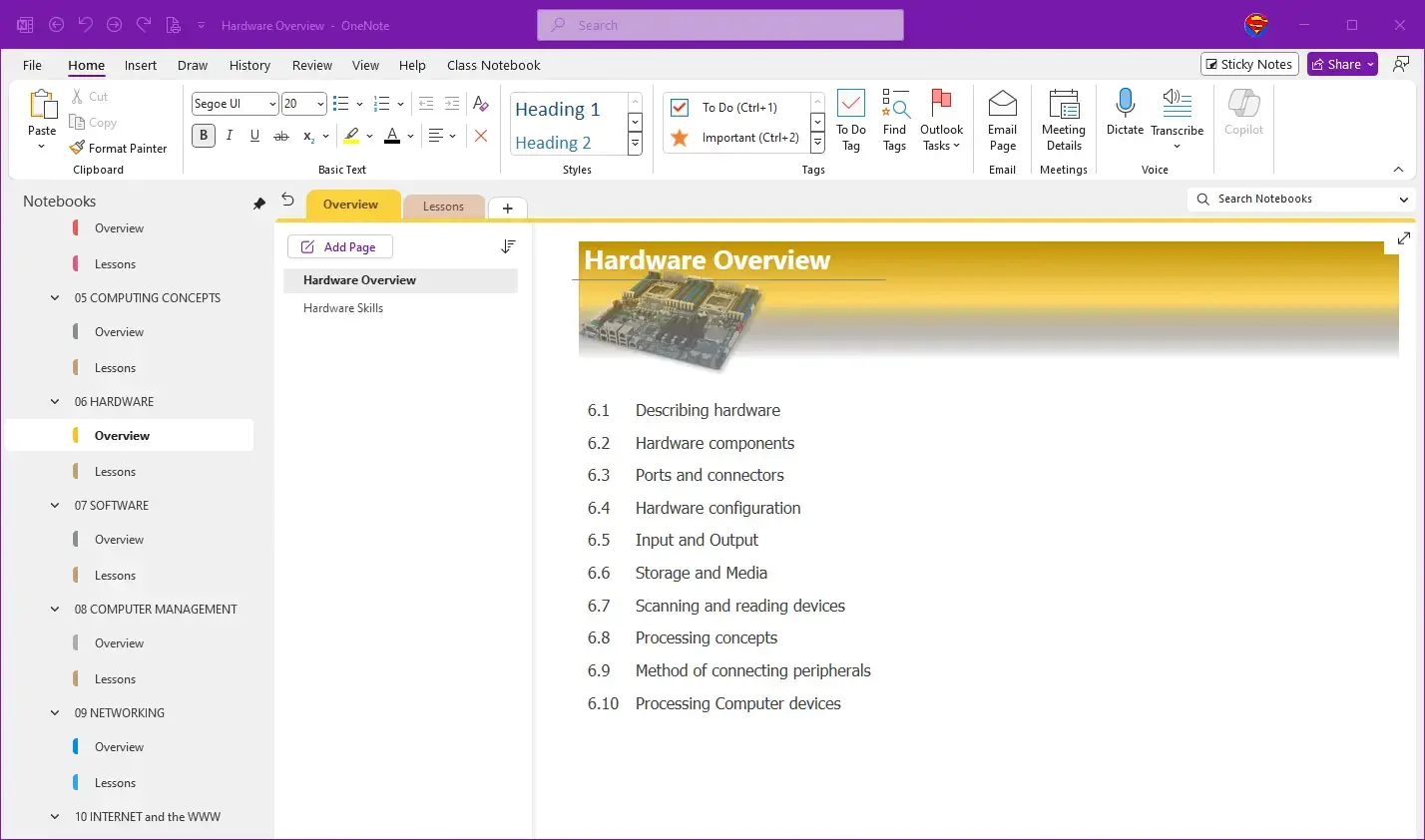Open Find Tags
This screenshot has height=840, width=1425.
tap(894, 119)
